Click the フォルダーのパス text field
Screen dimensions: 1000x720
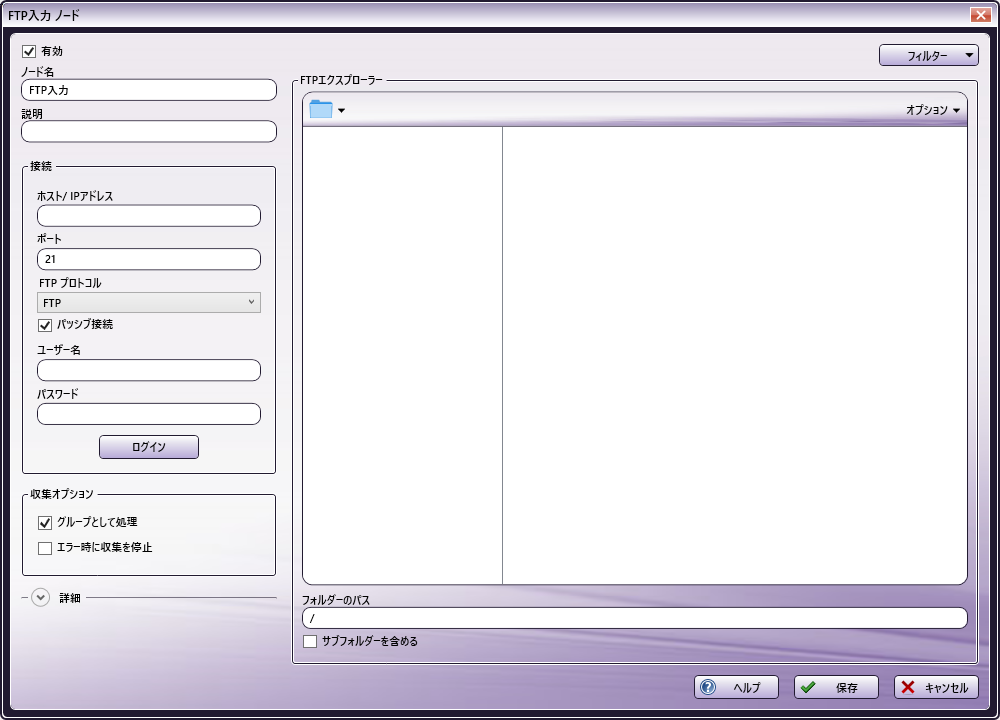click(x=634, y=618)
